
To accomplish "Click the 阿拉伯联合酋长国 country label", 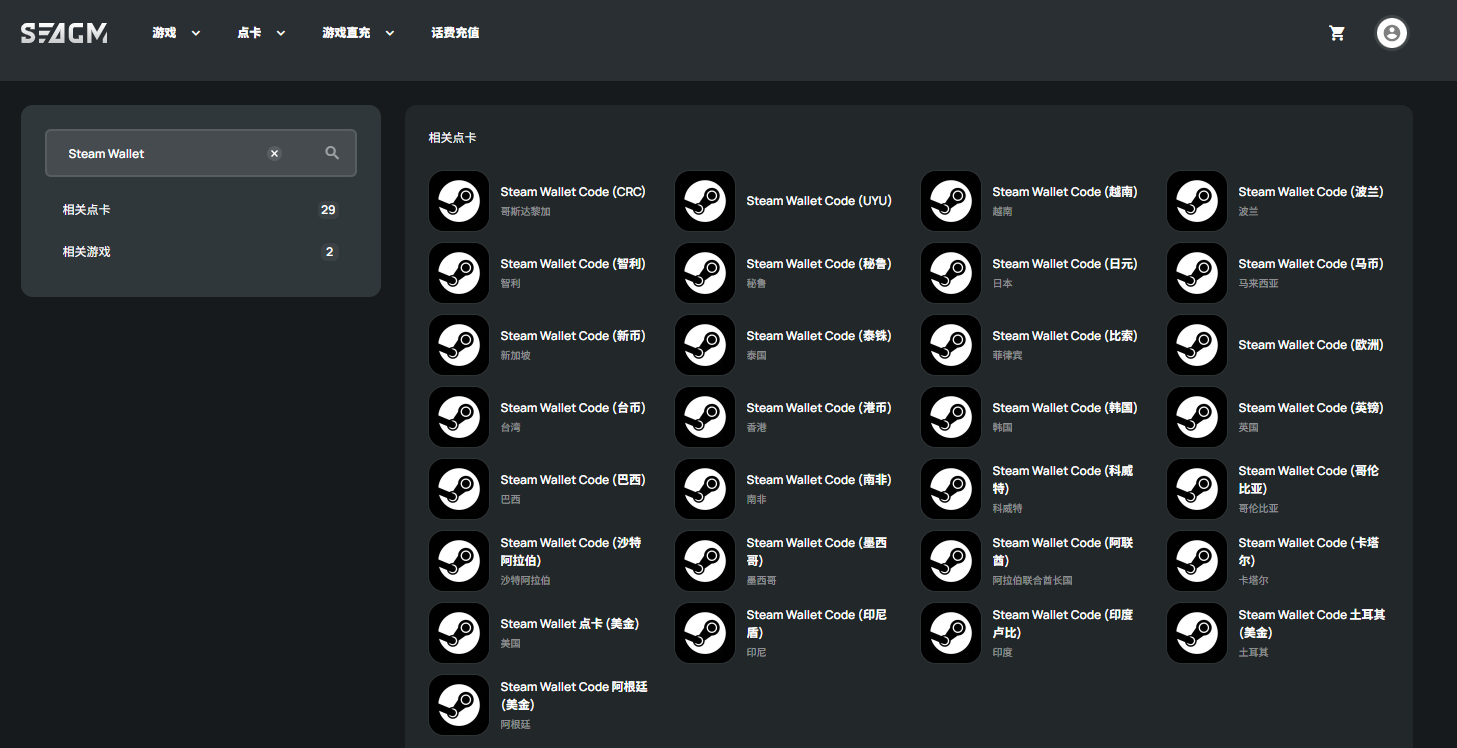I will [1033, 581].
